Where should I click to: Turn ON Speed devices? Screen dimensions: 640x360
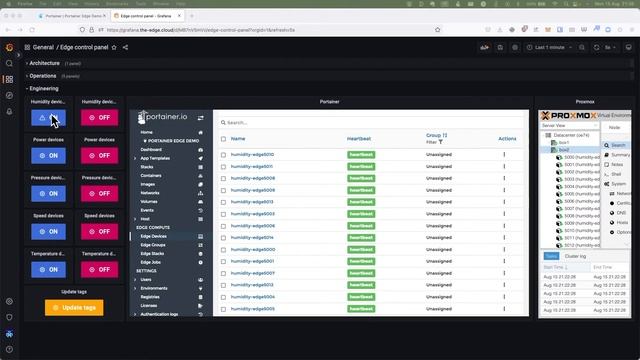tap(48, 231)
